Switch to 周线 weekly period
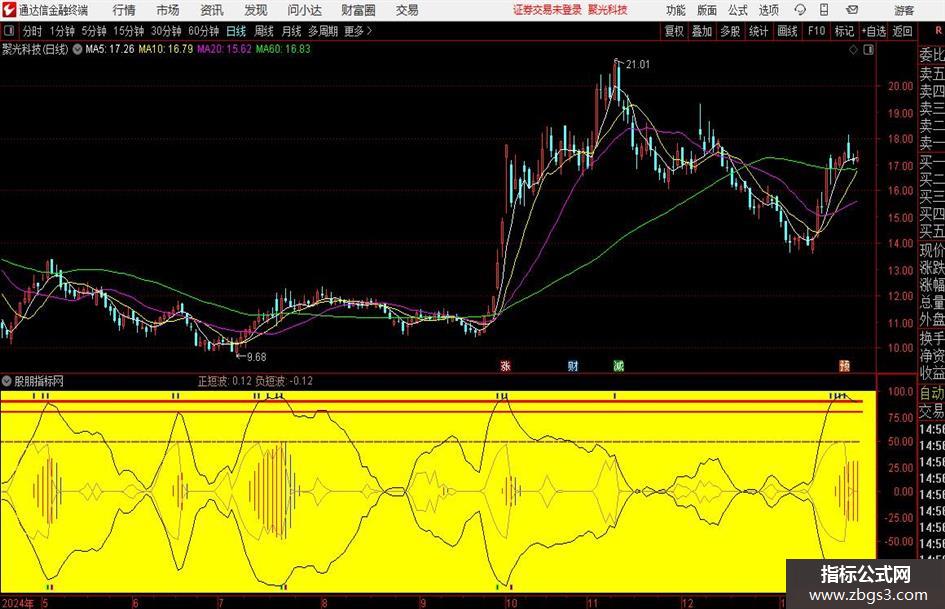The height and width of the screenshot is (609, 945). [x=264, y=31]
